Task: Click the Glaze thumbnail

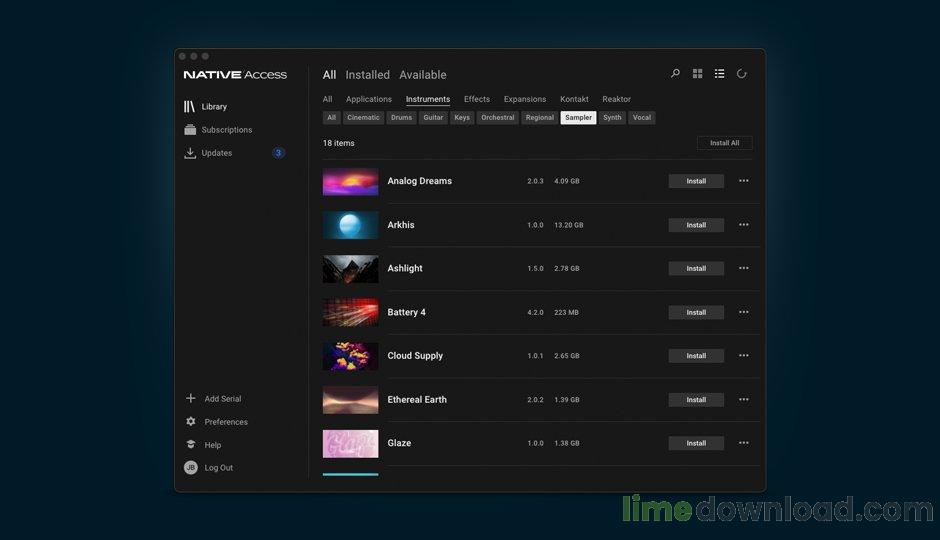Action: [351, 444]
